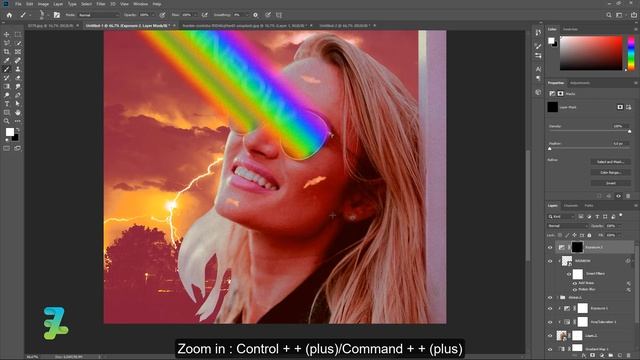Click the Home icon in options bar
Screen dimensions: 640x360
9,15
